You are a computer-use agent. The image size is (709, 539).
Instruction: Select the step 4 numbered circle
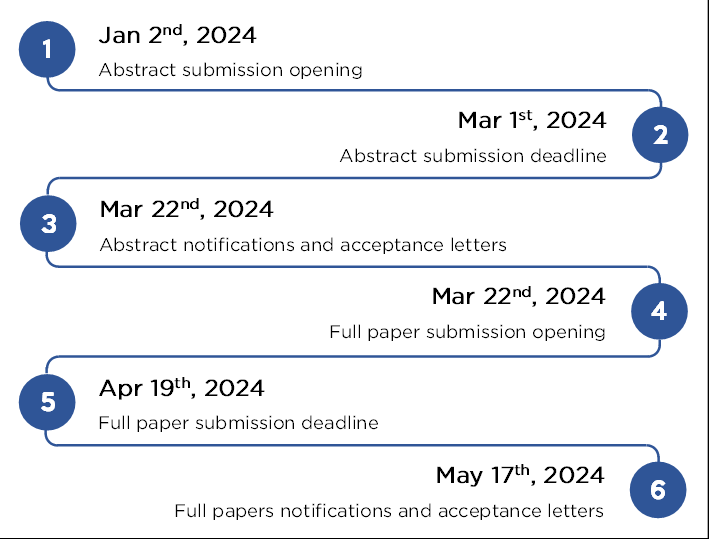click(x=658, y=311)
